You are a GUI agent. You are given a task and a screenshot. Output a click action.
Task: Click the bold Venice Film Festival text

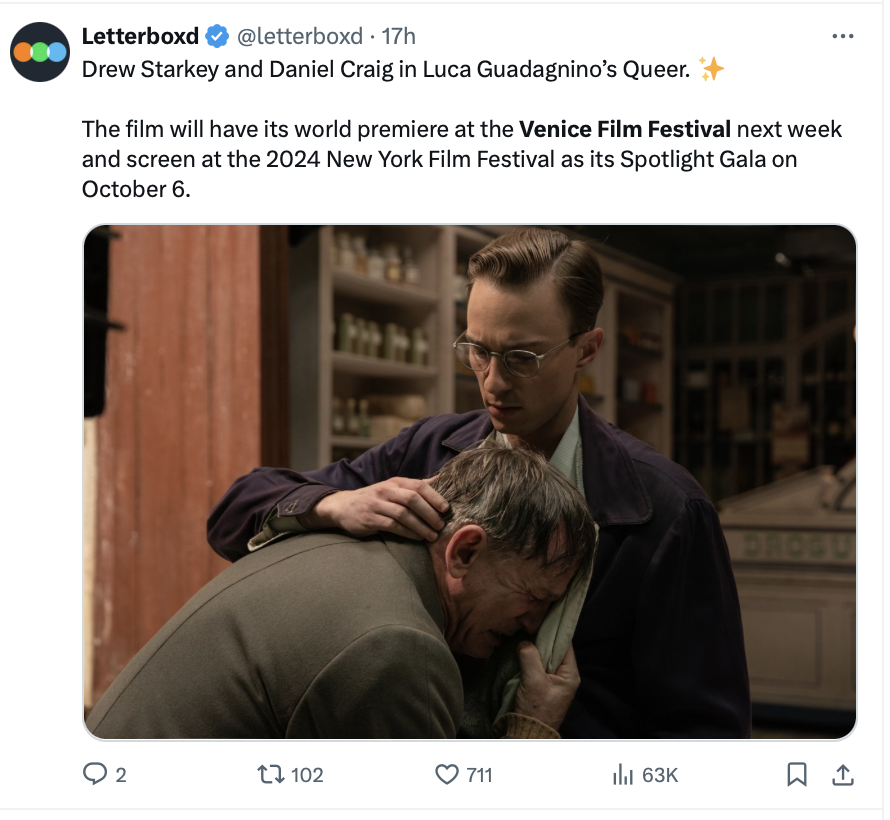tap(625, 129)
